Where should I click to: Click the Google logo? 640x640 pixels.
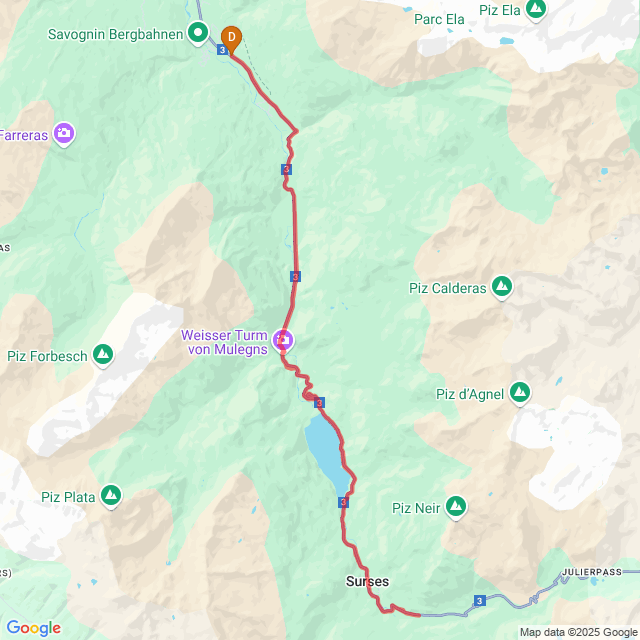(33, 628)
